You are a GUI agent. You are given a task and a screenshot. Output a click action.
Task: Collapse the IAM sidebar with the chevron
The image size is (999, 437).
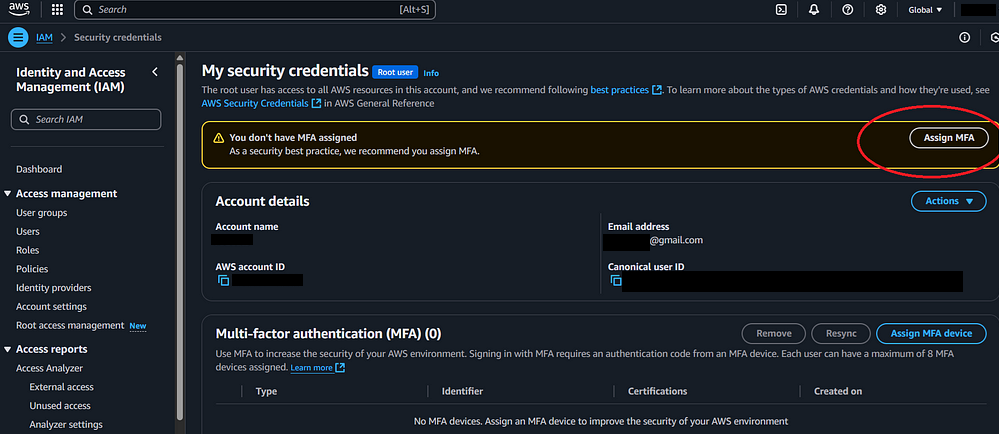[x=155, y=72]
